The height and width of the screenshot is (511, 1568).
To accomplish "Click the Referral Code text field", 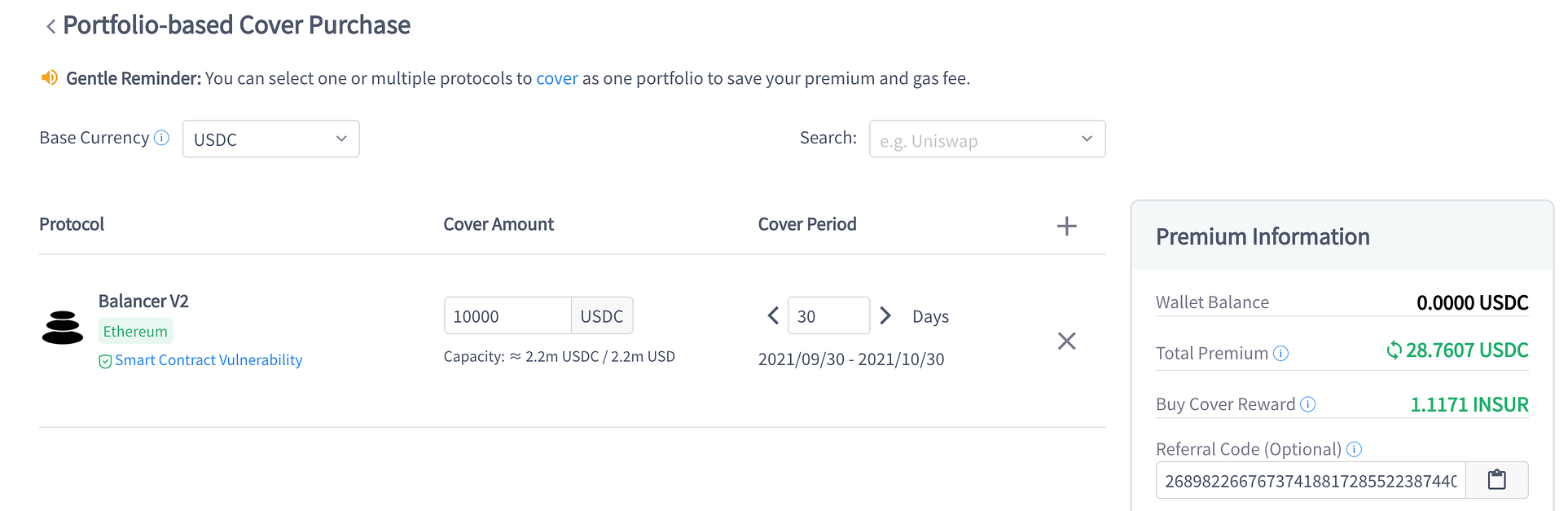I will point(1310,481).
